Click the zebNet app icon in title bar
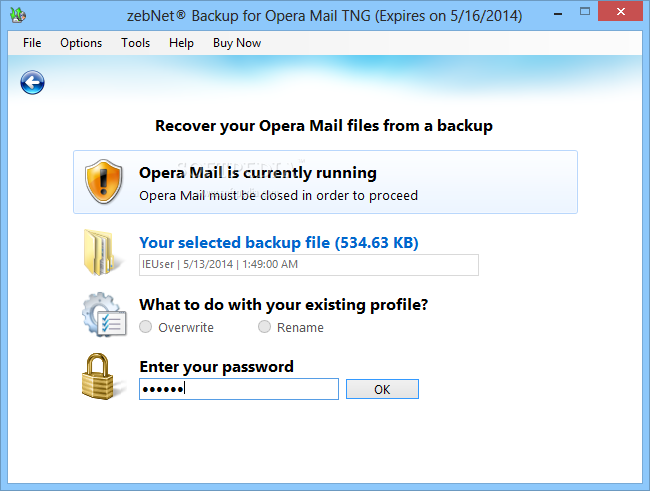 (18, 15)
